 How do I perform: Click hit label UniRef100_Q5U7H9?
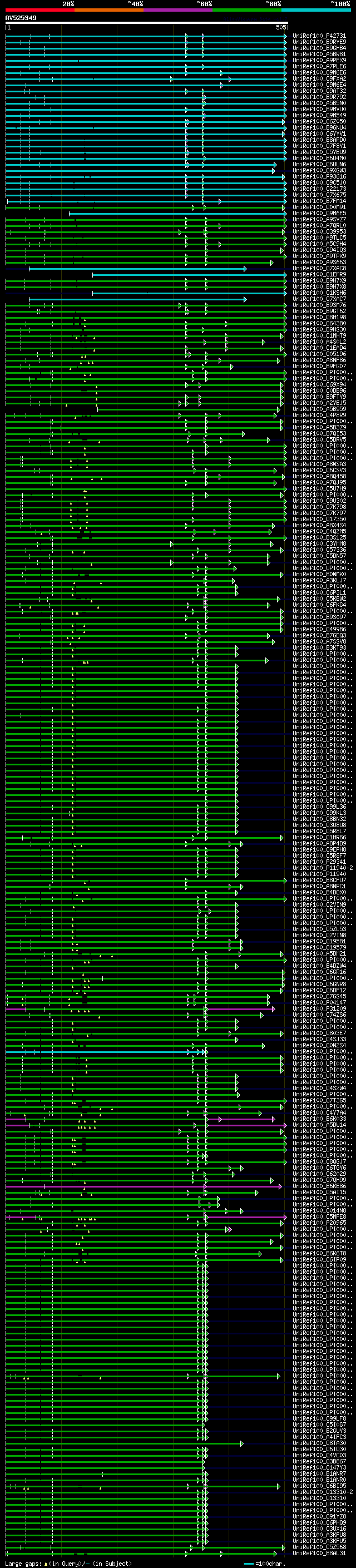pyautogui.click(x=319, y=489)
